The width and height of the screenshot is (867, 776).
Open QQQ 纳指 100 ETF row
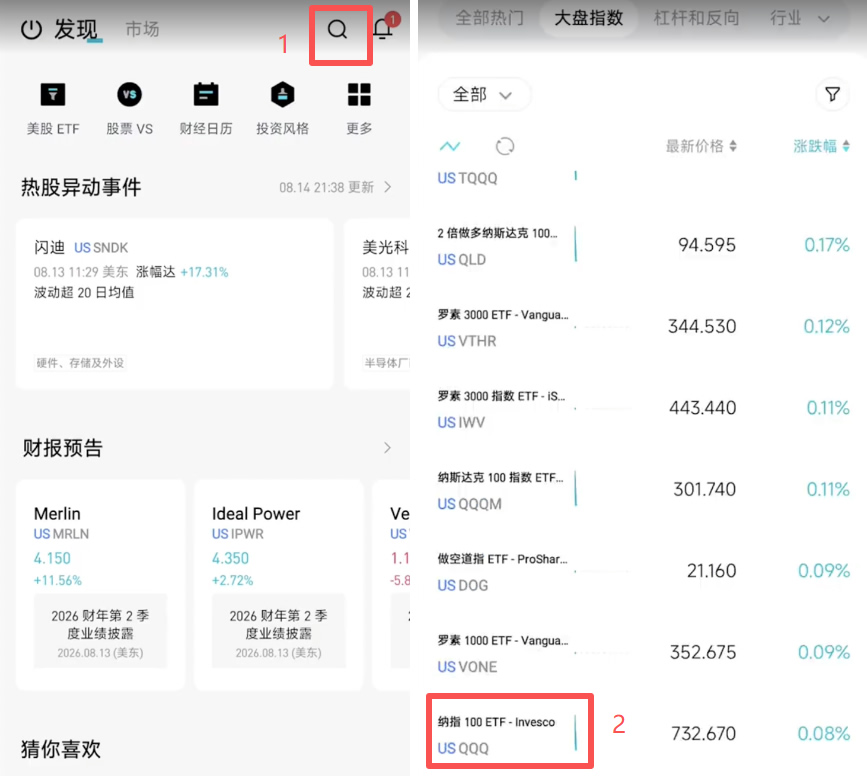click(x=644, y=733)
